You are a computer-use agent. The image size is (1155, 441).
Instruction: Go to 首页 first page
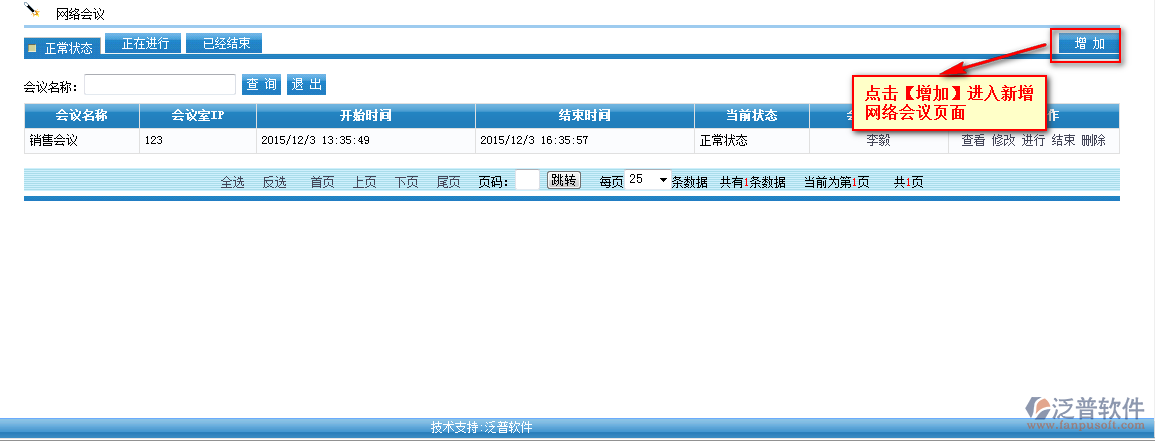click(x=322, y=182)
